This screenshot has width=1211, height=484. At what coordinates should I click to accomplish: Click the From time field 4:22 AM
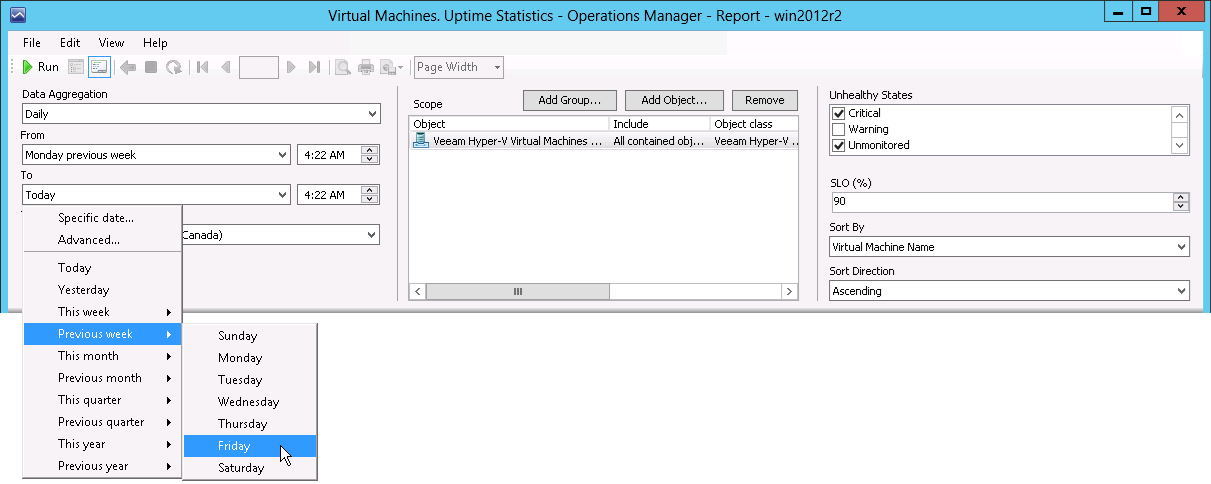tap(328, 155)
